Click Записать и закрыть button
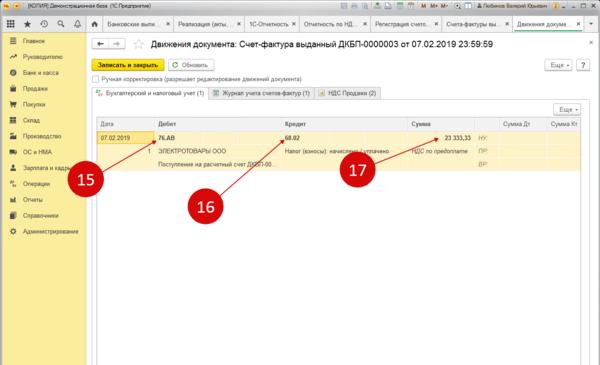The width and height of the screenshot is (600, 365). (x=128, y=65)
